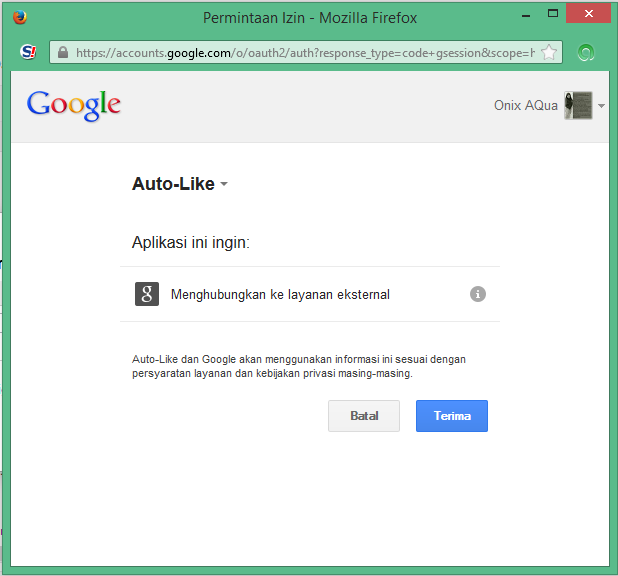Click Terima to accept permissions
This screenshot has height=576, width=618.
[x=452, y=416]
